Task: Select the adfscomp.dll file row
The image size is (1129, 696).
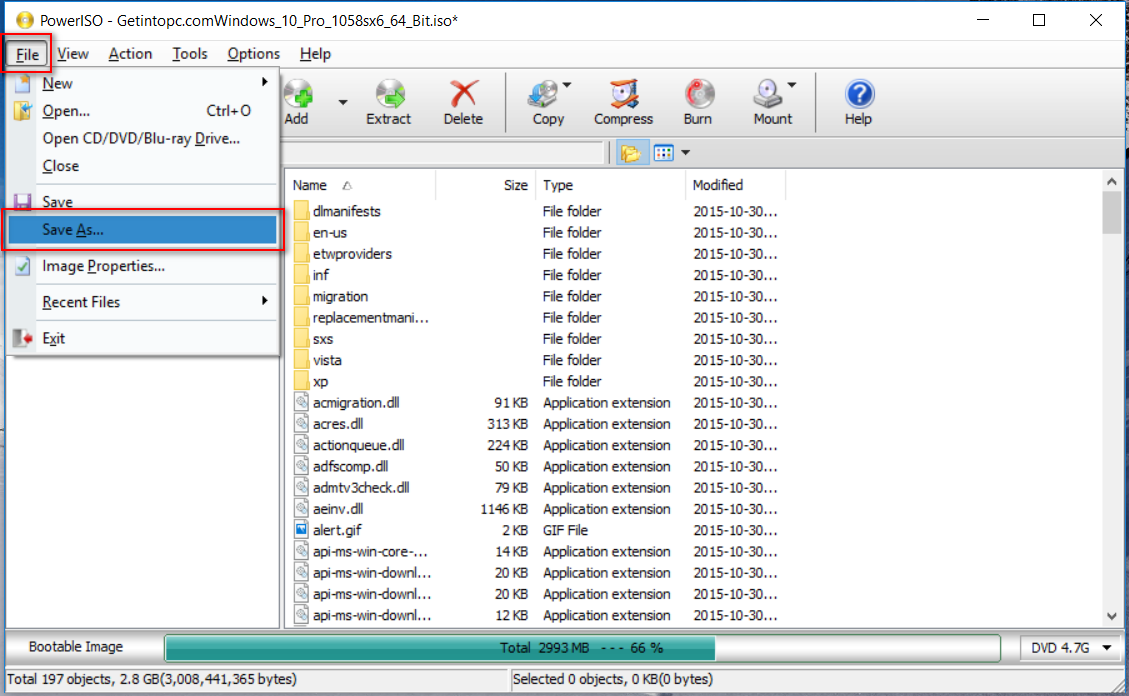Action: [535, 466]
